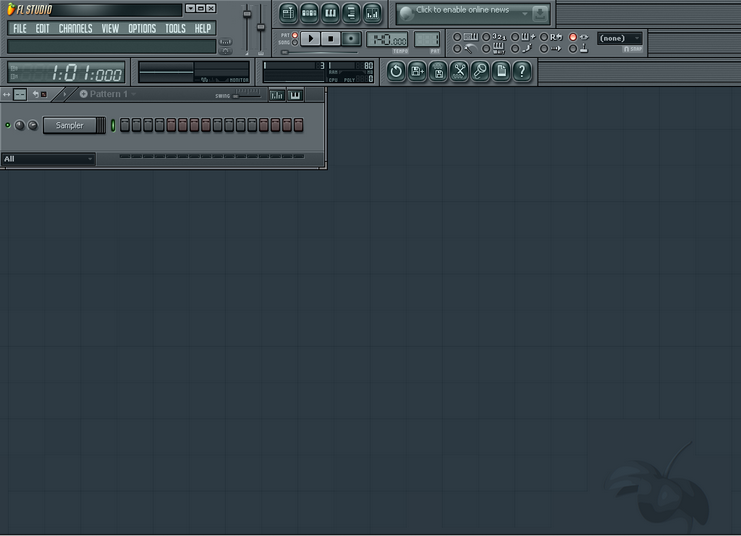
Task: Open keyboard editor icon in Step Sequencer
Action: pos(295,95)
